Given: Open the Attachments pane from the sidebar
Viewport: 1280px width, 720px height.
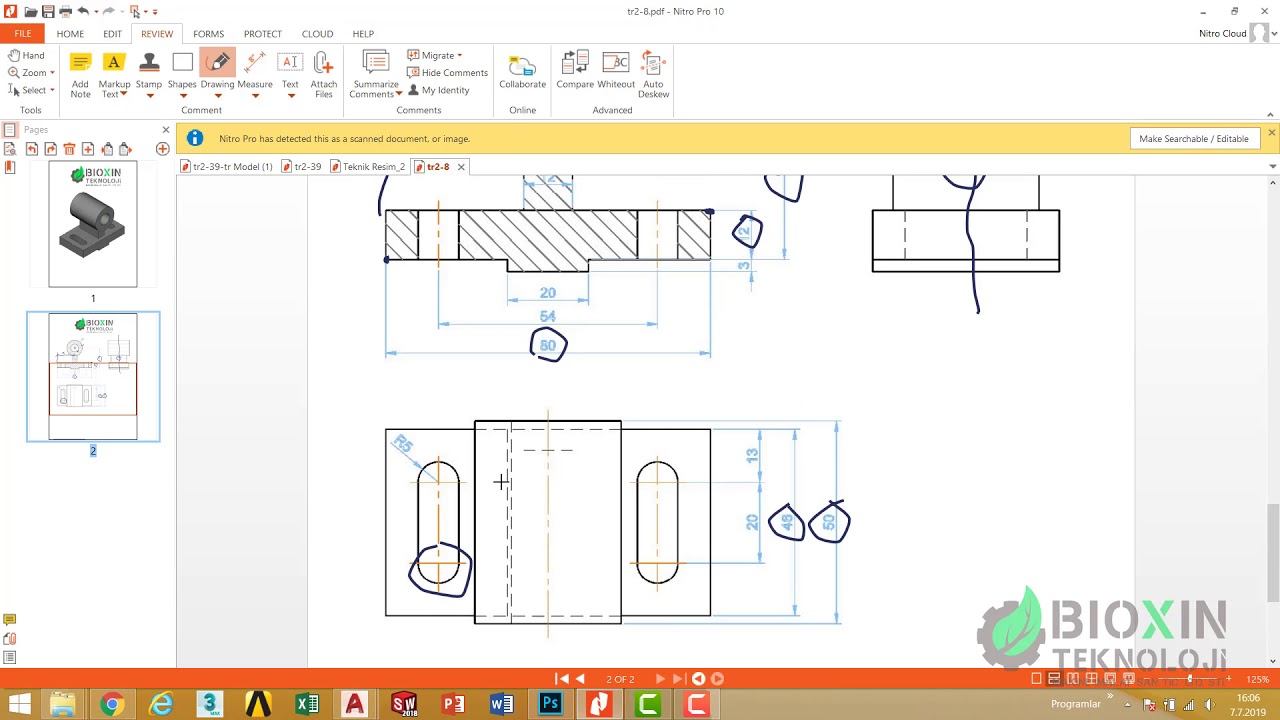Looking at the screenshot, I should point(9,639).
